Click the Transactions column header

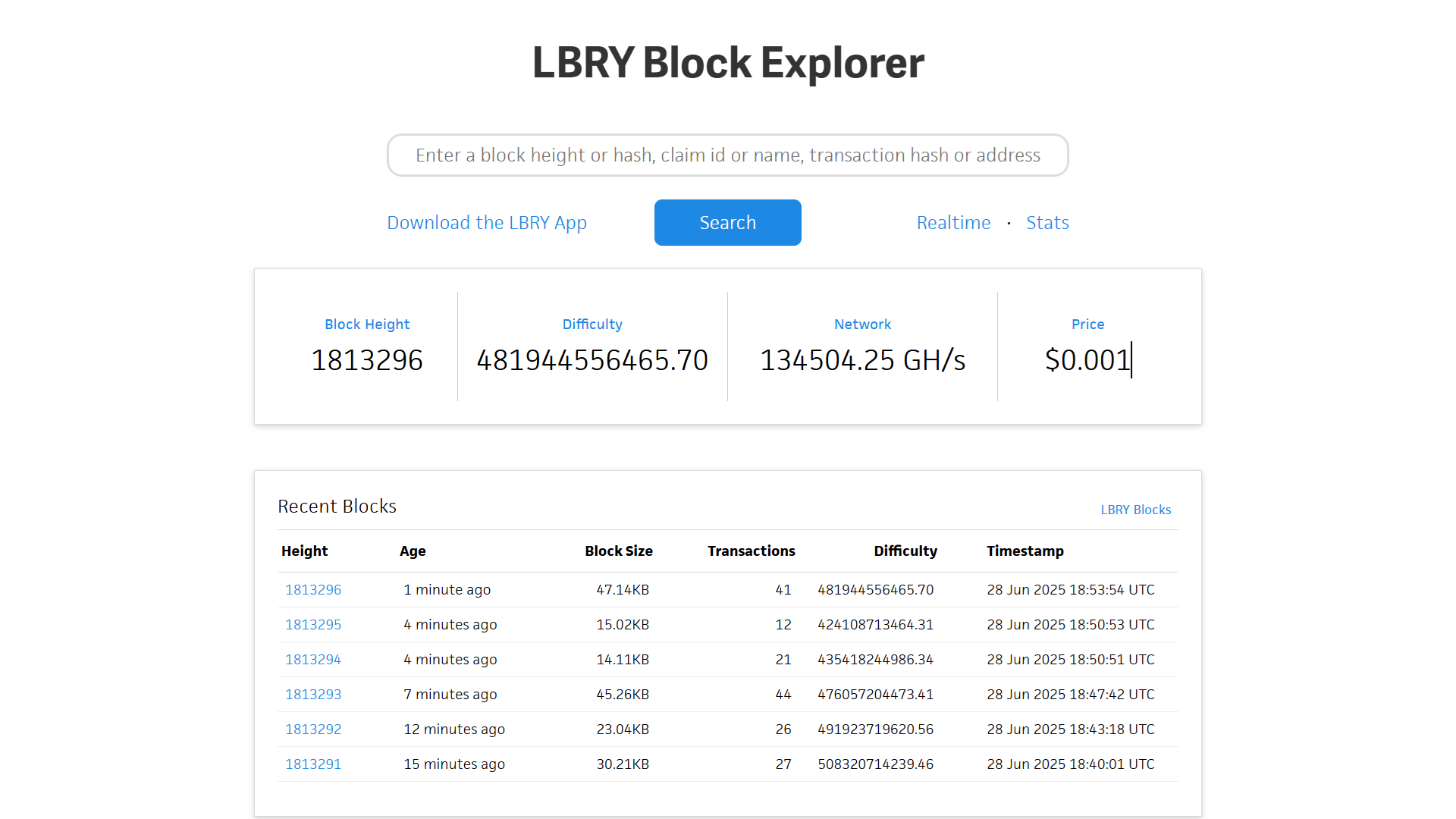751,551
